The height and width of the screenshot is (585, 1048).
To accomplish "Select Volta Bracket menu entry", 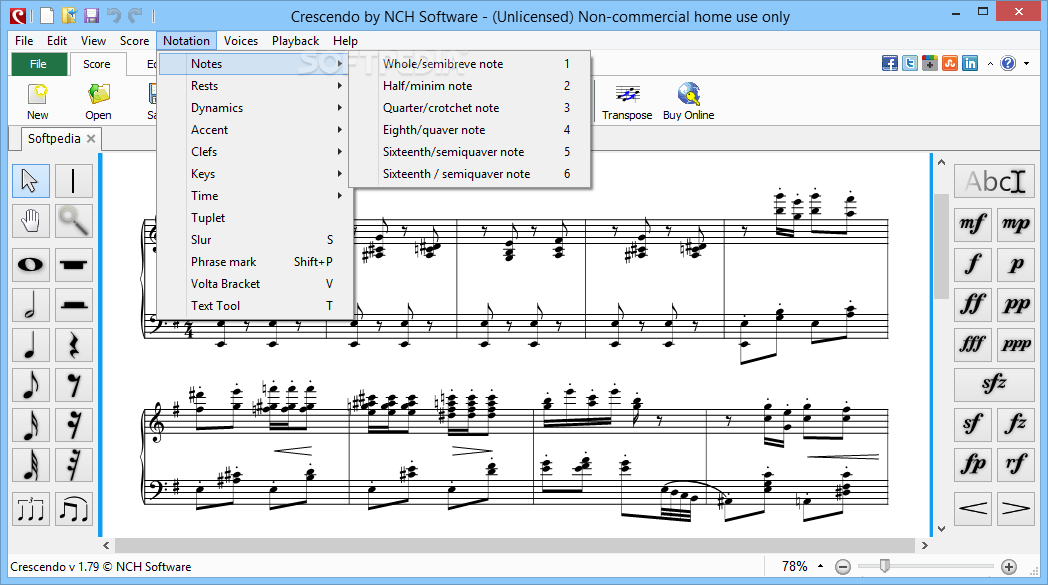I will coord(254,283).
